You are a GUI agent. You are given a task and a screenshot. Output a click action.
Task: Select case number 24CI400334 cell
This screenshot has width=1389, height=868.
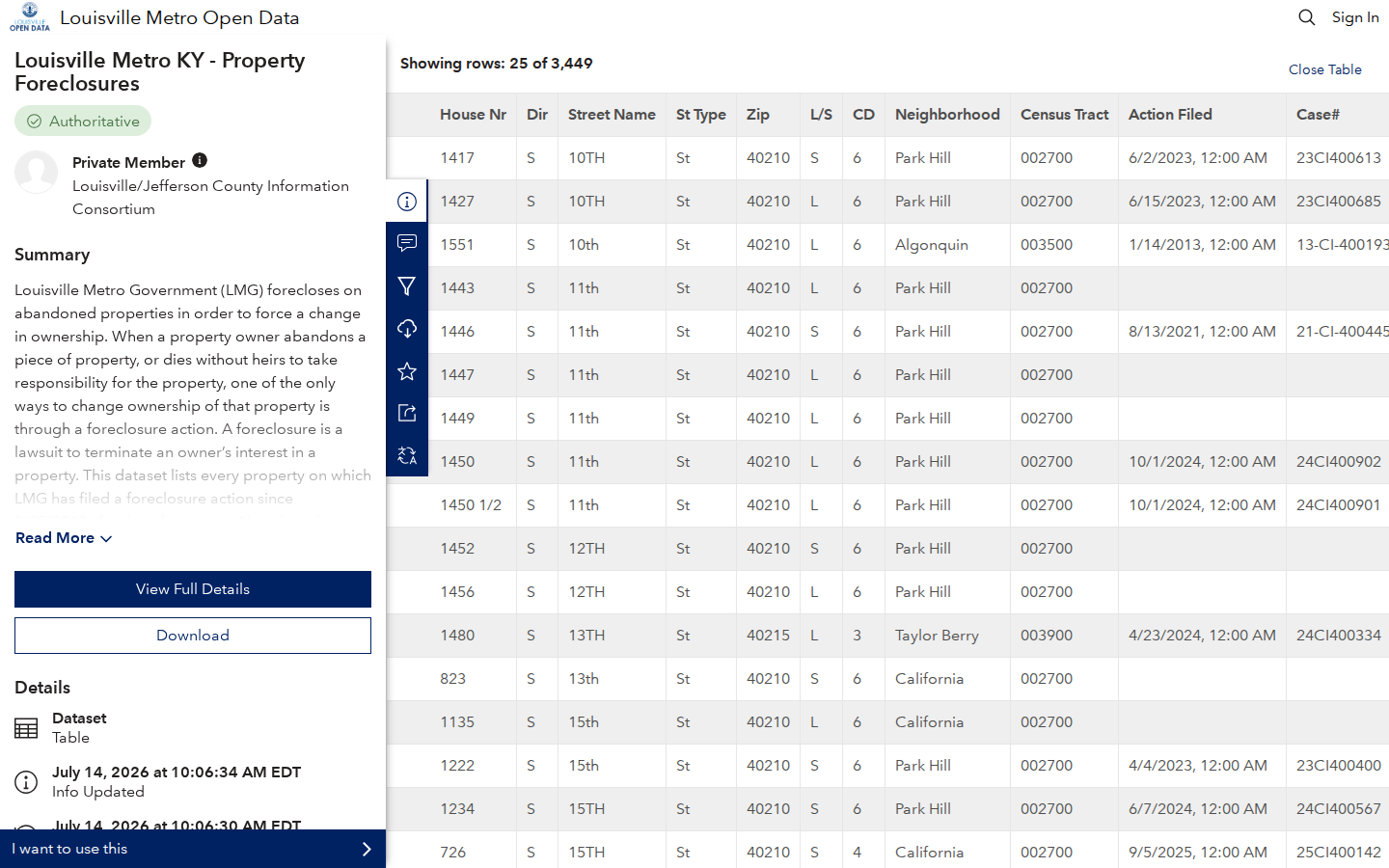point(1338,636)
